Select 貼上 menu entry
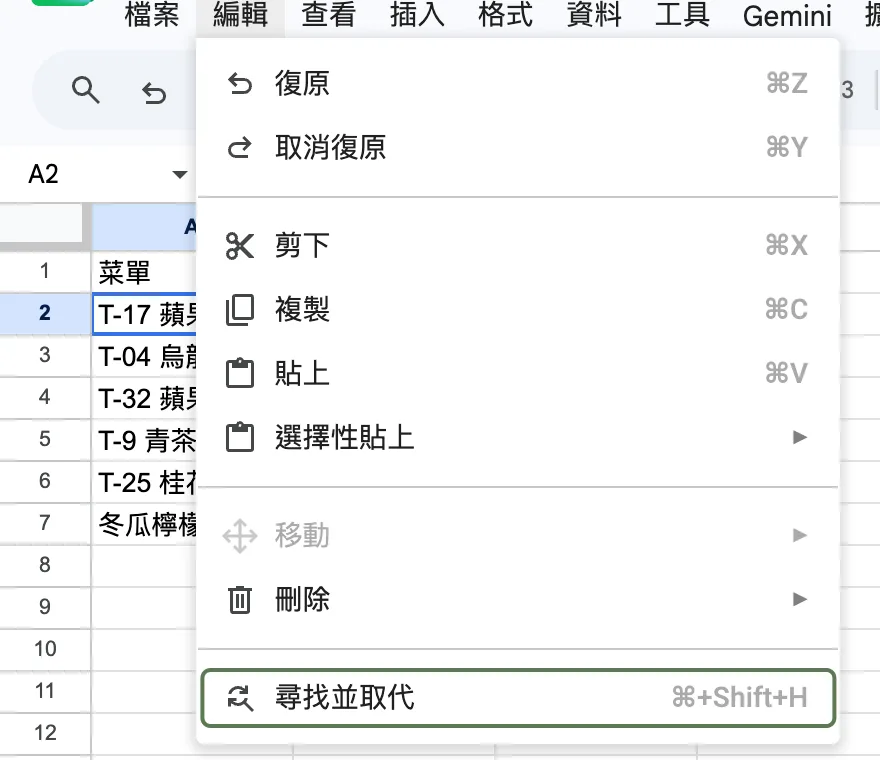 (x=518, y=373)
